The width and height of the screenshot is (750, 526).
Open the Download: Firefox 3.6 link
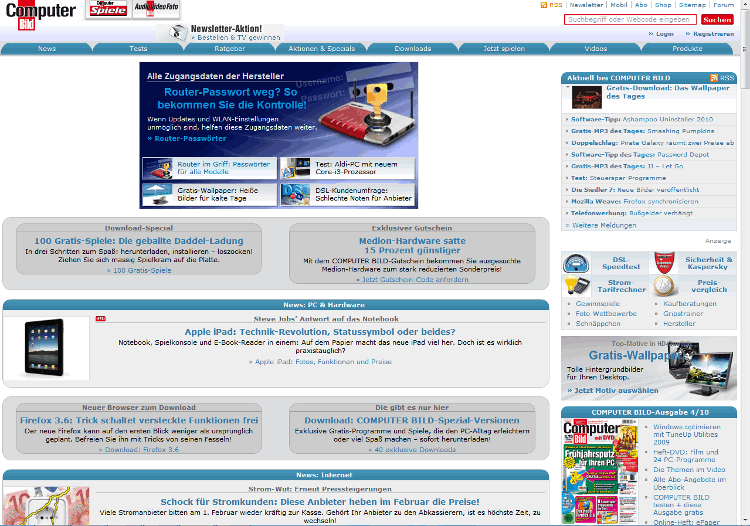[139, 449]
